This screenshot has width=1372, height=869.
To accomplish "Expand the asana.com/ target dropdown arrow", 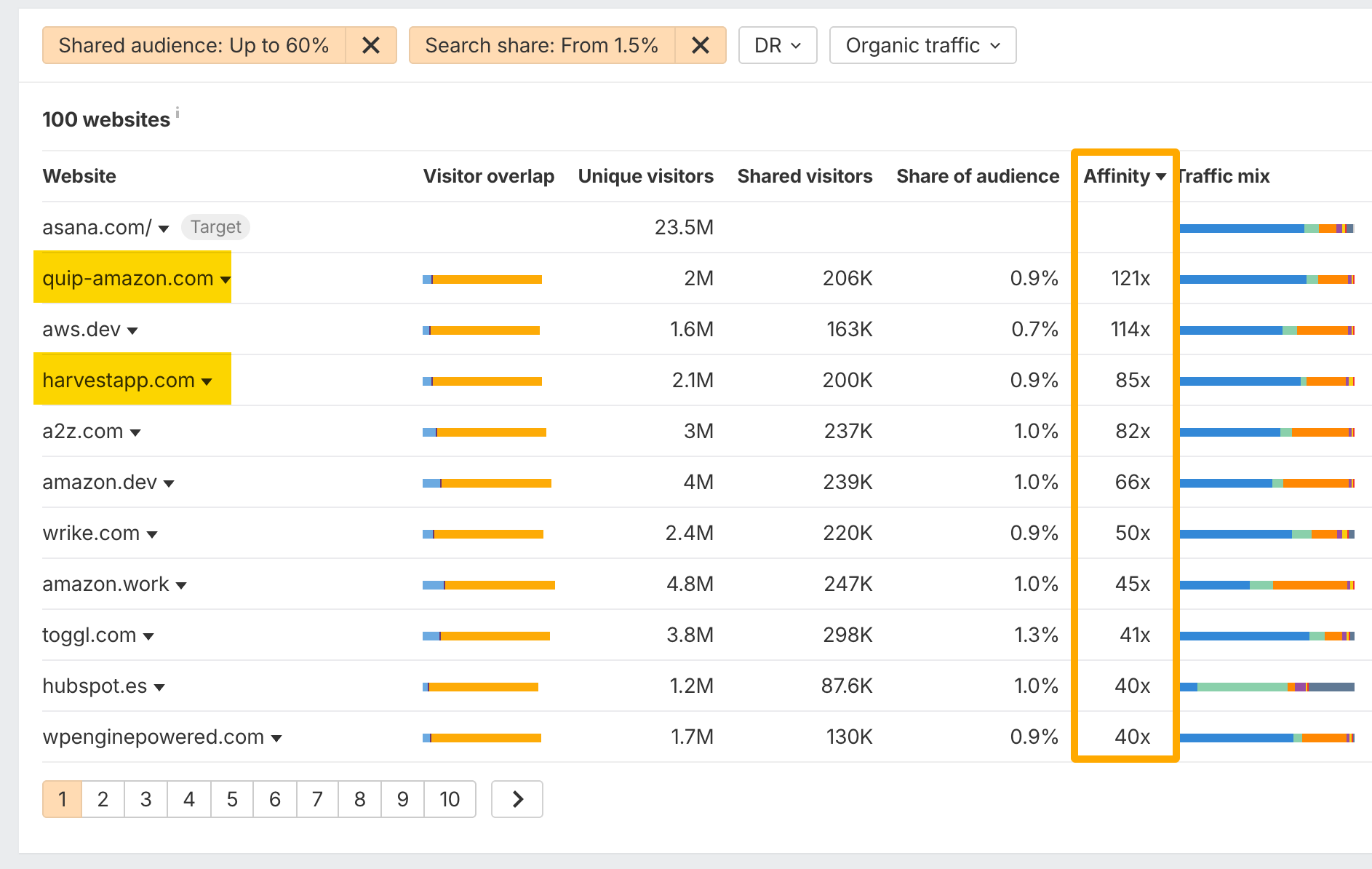I will click(164, 229).
